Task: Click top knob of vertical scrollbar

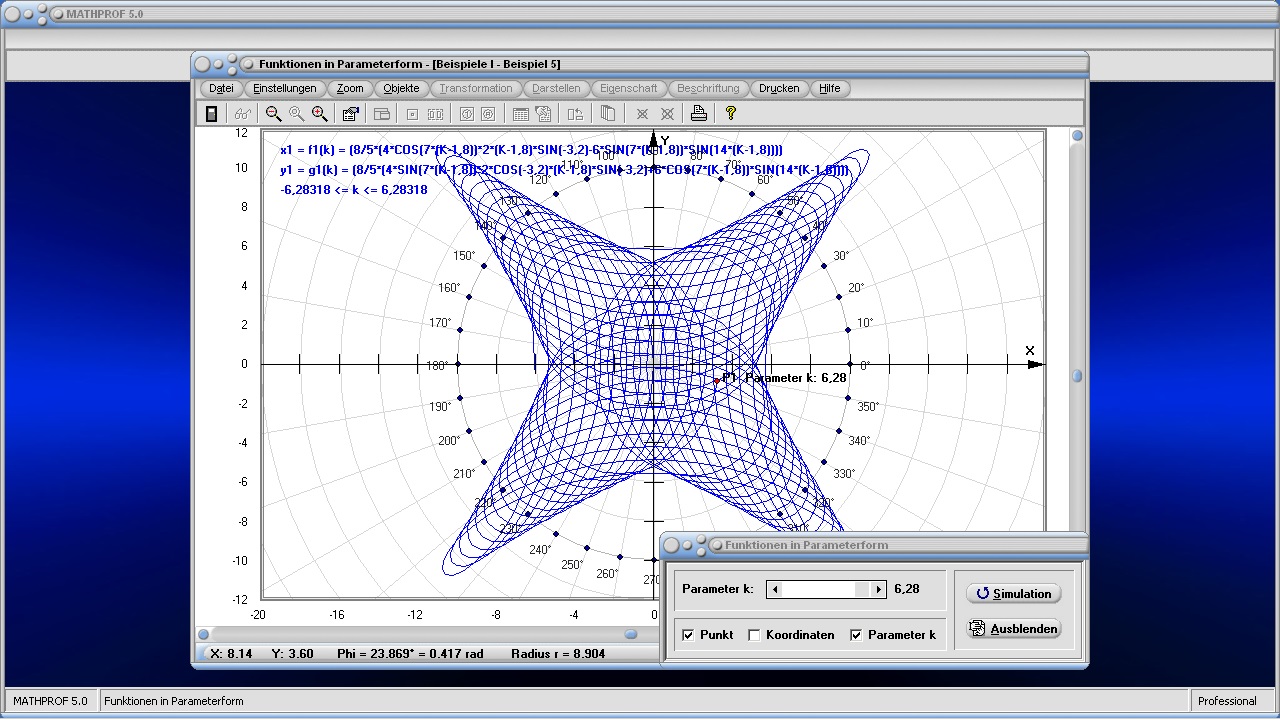Action: 1077,136
